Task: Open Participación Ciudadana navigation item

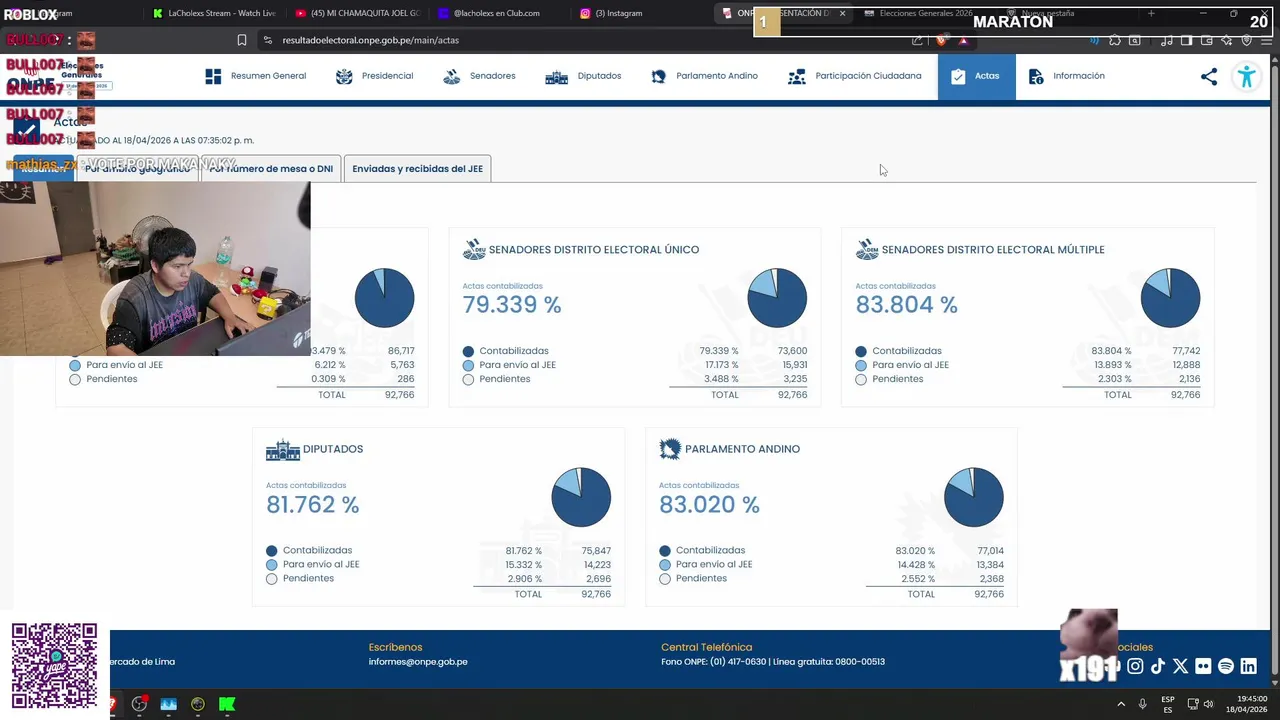Action: 855,76
